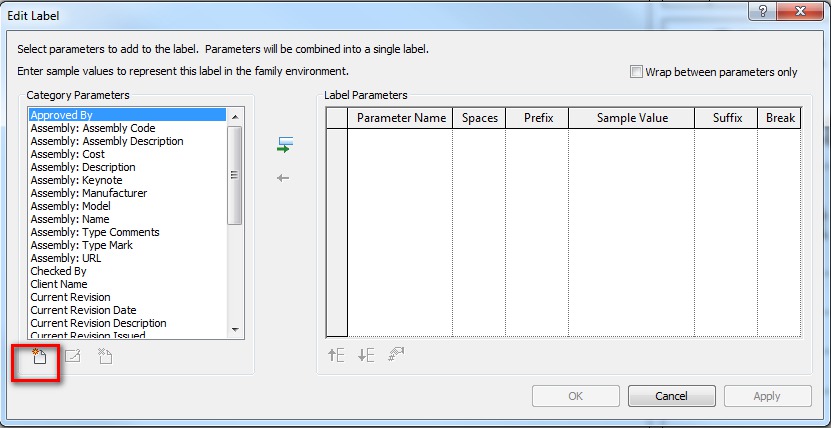Select Assembly: Assembly Code
Viewport: 831px width, 428px height.
click(x=128, y=128)
